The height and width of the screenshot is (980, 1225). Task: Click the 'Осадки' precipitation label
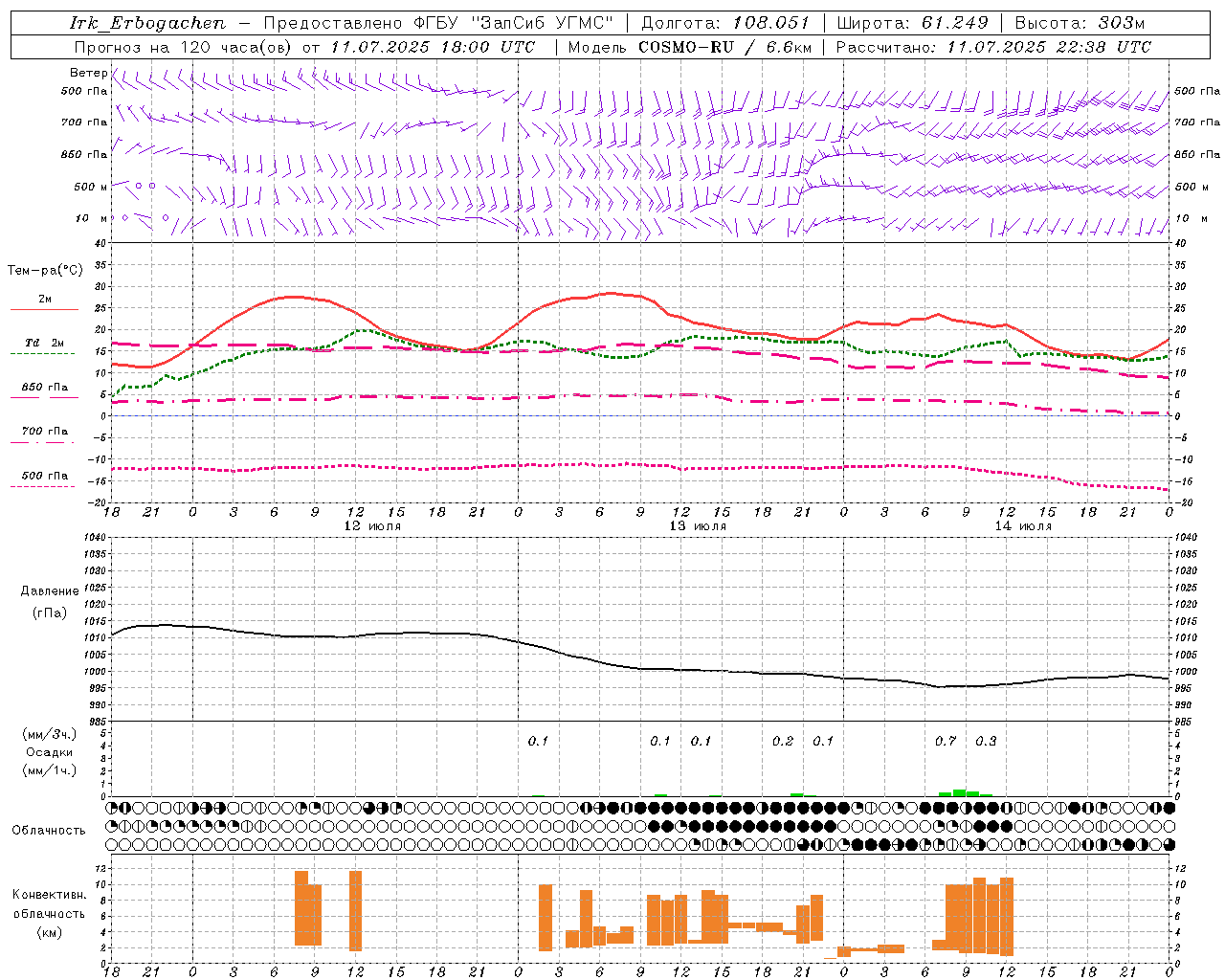[x=50, y=752]
